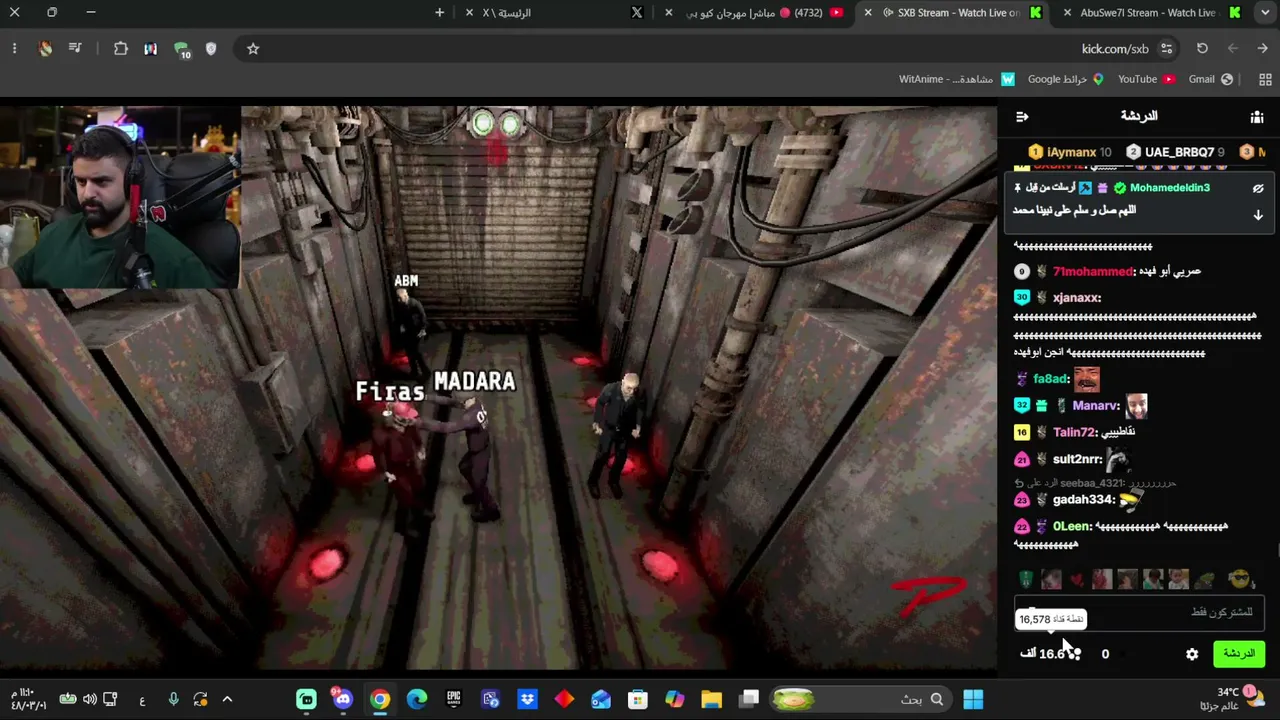Open Windows Start menu
This screenshot has width=1280, height=720.
(x=973, y=699)
